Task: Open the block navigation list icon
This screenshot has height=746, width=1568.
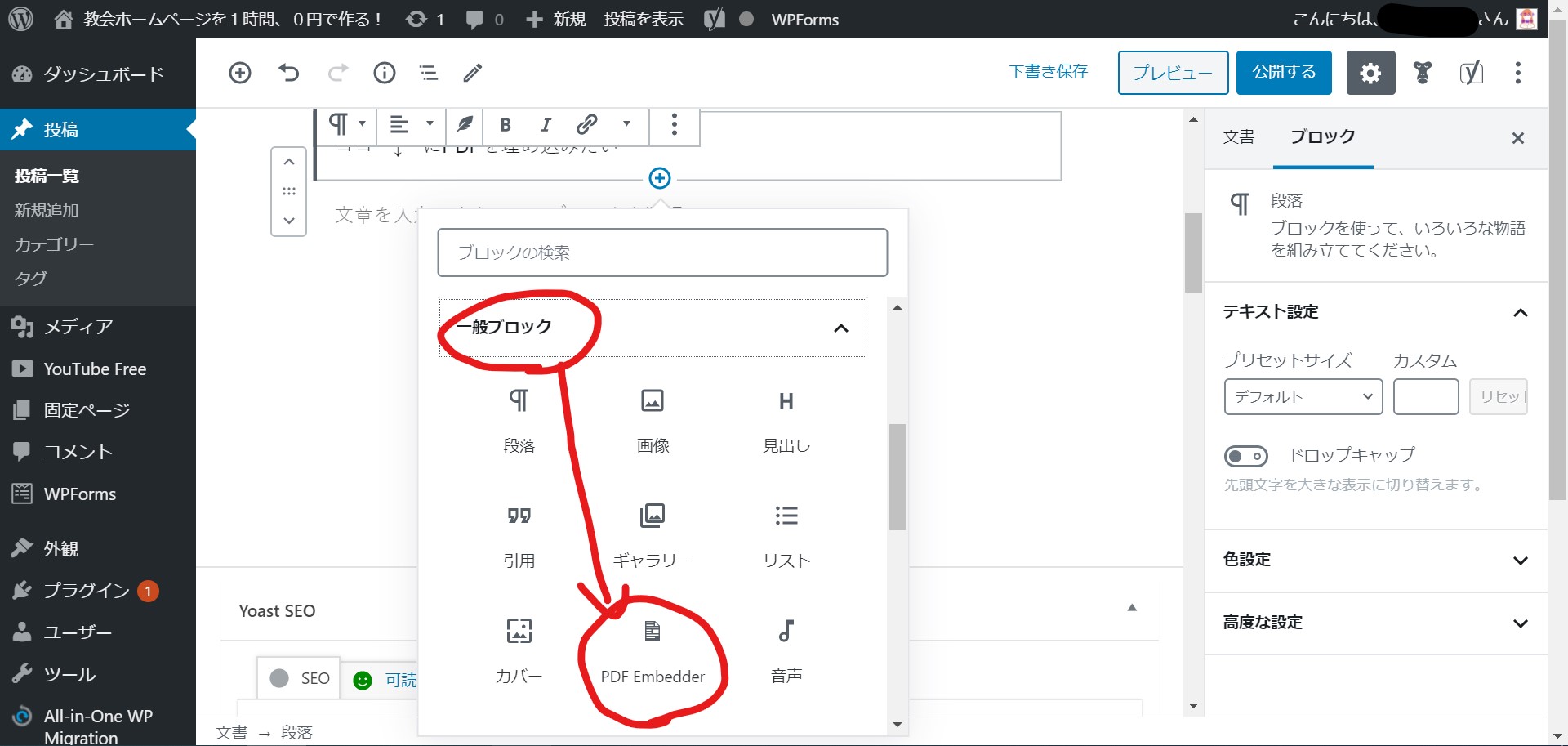Action: 429,73
